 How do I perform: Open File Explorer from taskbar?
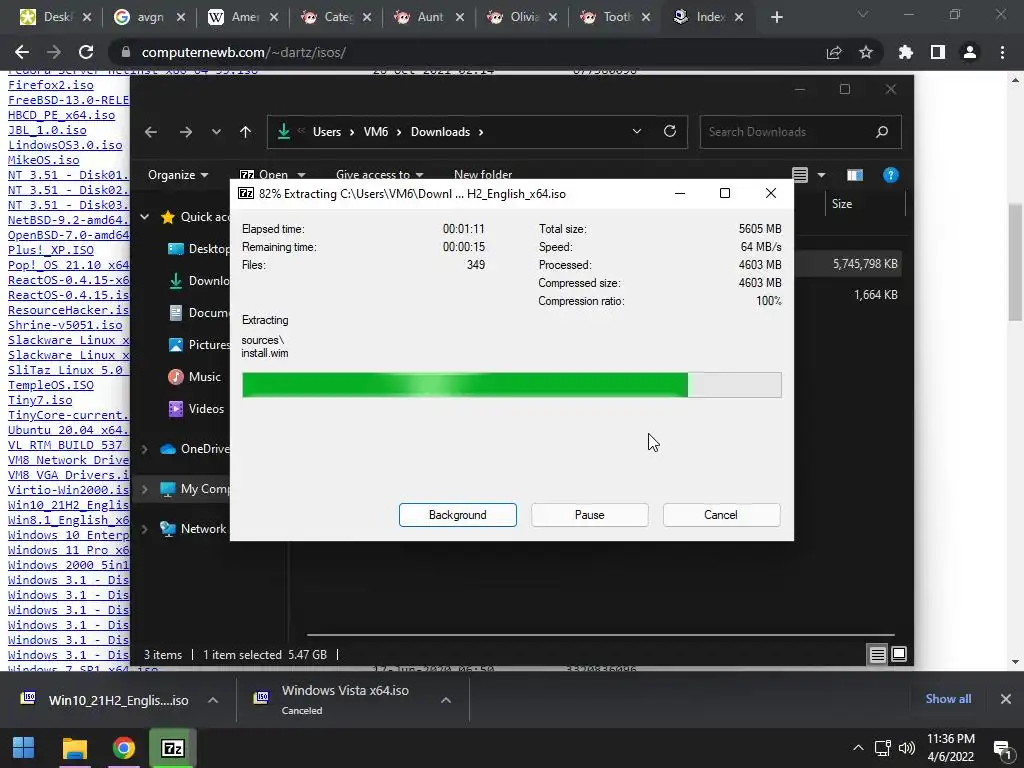[74, 748]
